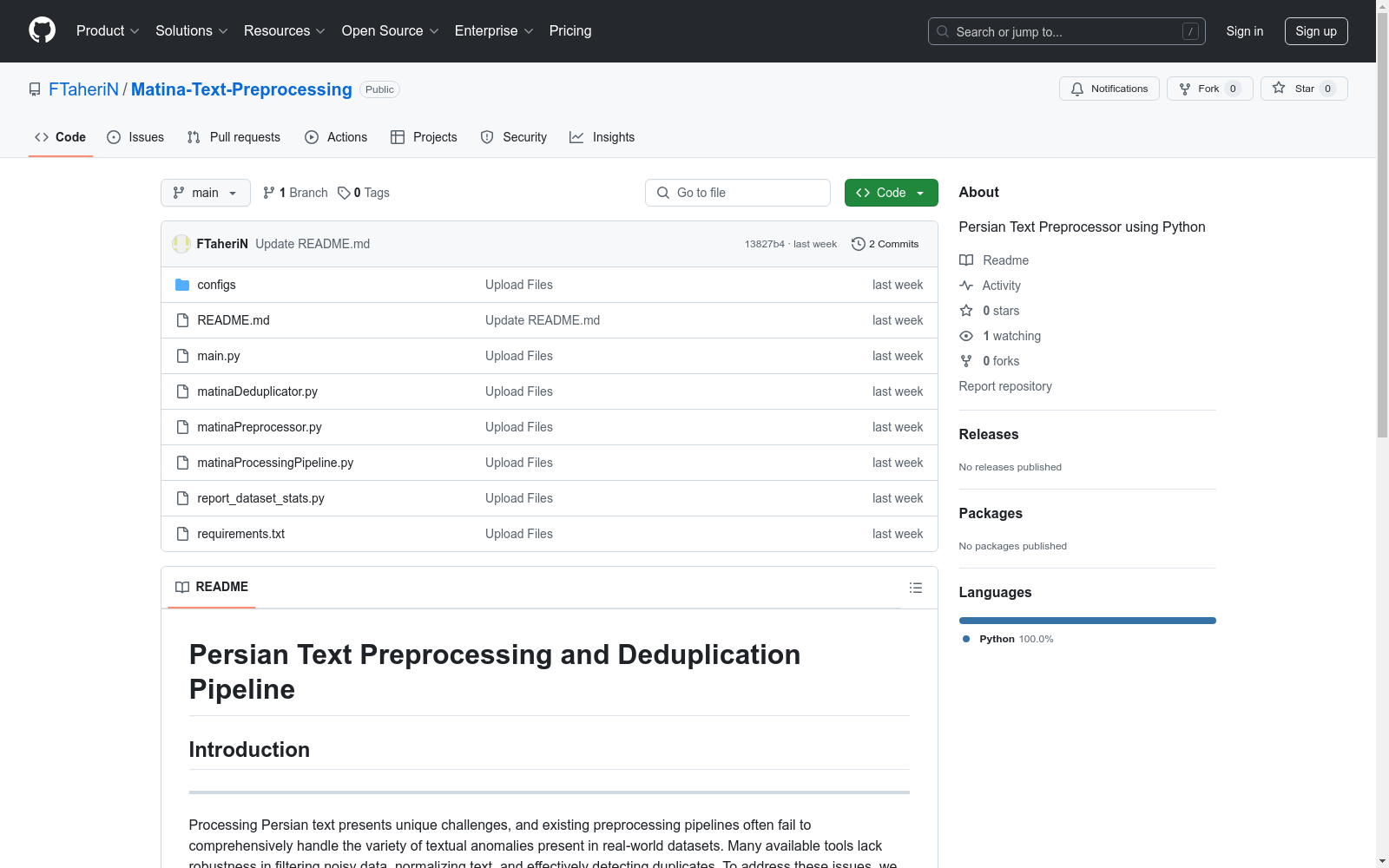Click the Search or jump to field
Screen dimensions: 1389x868
(x=1067, y=31)
